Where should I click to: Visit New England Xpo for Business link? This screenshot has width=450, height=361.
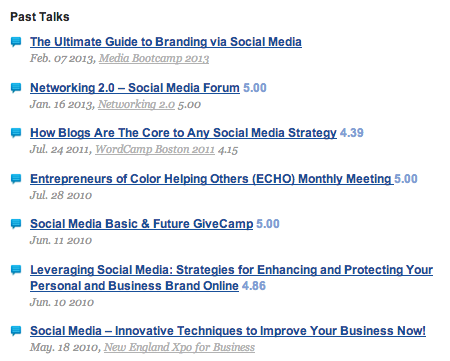tap(179, 348)
